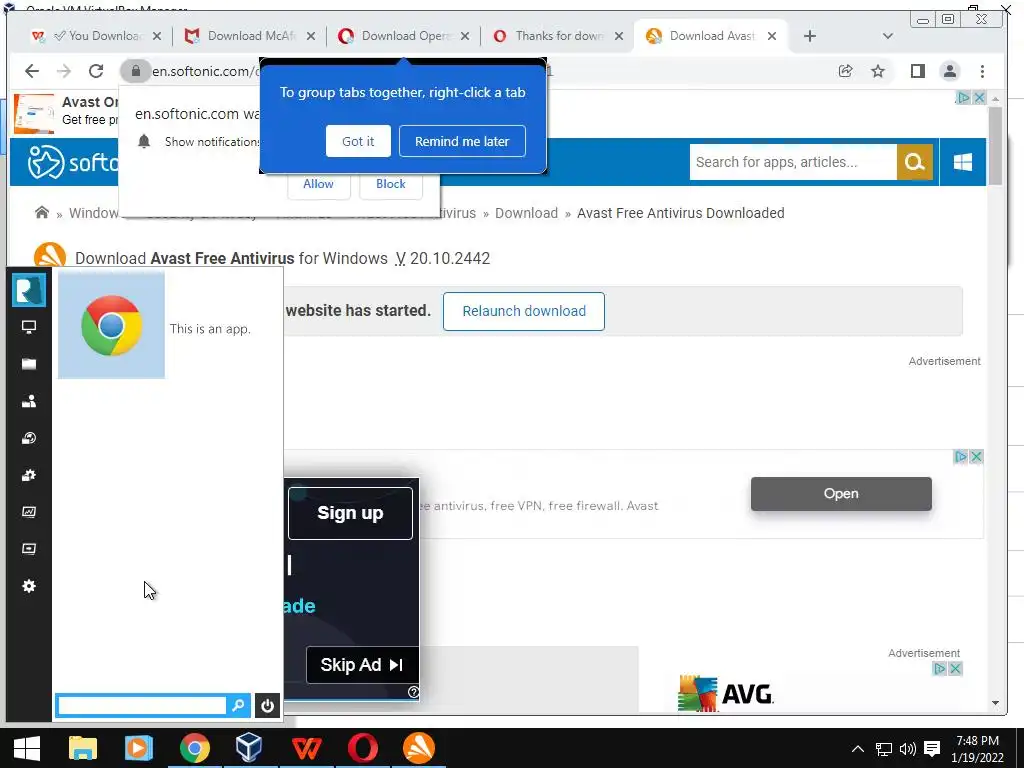The width and height of the screenshot is (1024, 768).
Task: Open the Action Center notifications icon
Action: coord(932,749)
